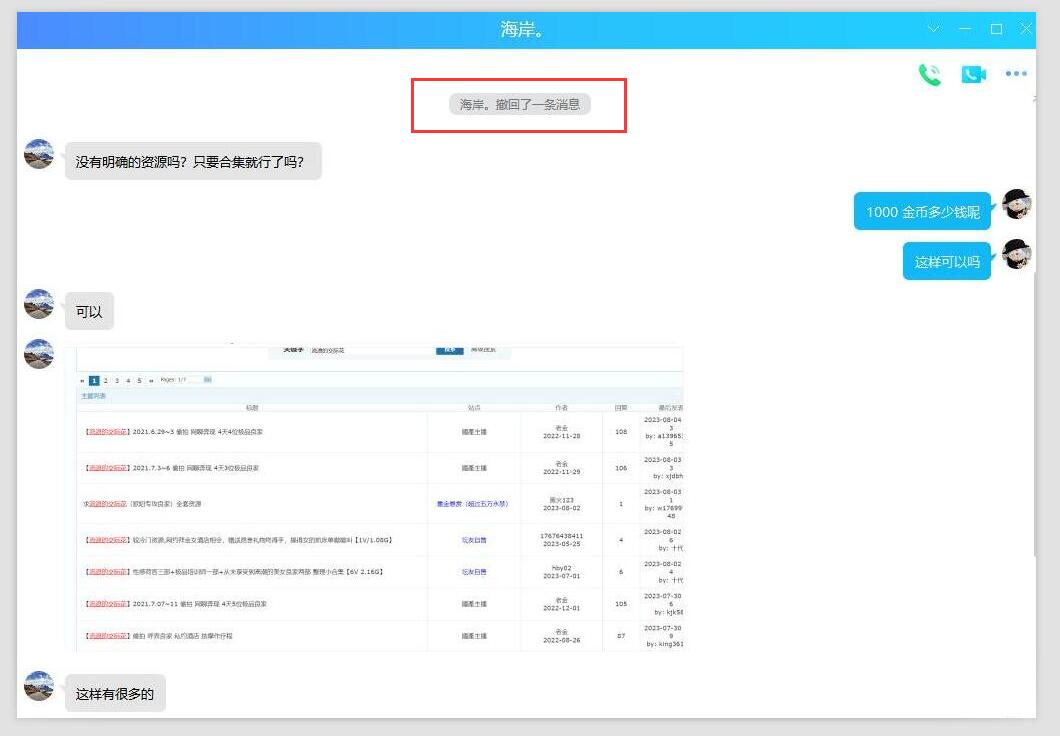Click your avatar beside "1000 金币多少钱呢"
This screenshot has height=736, width=1060.
click(x=1017, y=204)
